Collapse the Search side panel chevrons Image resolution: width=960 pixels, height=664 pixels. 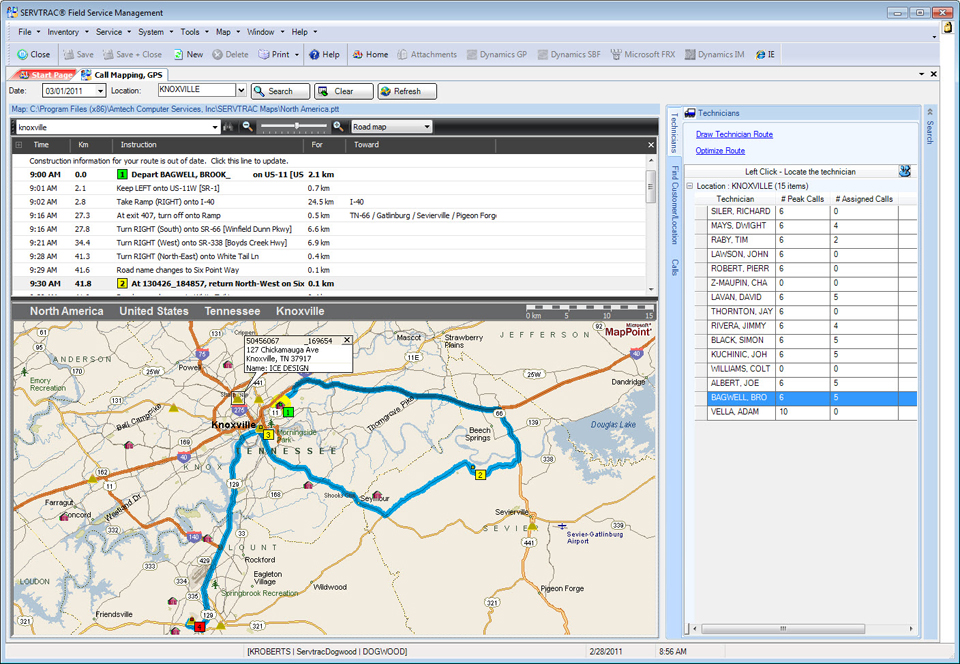[x=929, y=112]
